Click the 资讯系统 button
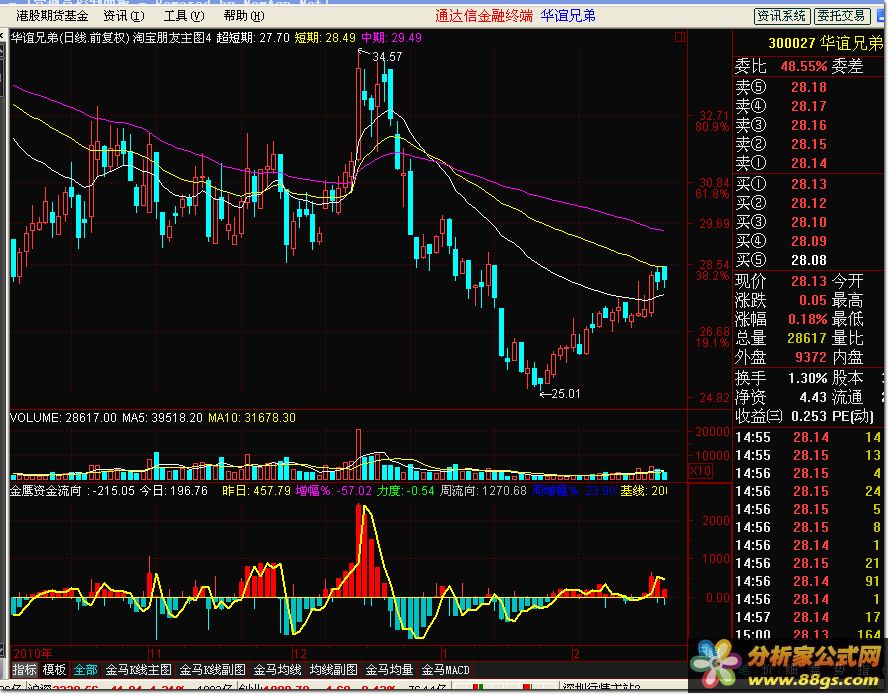The image size is (890, 695). click(x=782, y=16)
